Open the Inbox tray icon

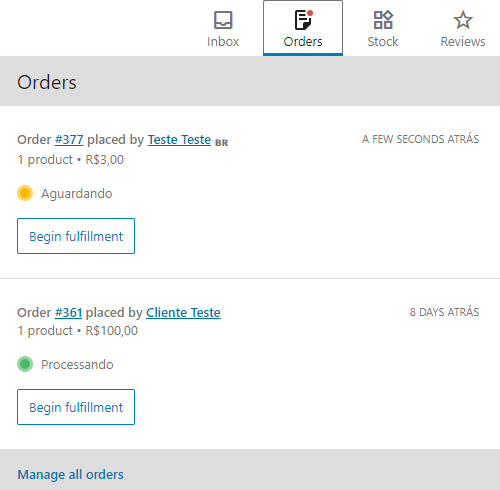pyautogui.click(x=223, y=20)
